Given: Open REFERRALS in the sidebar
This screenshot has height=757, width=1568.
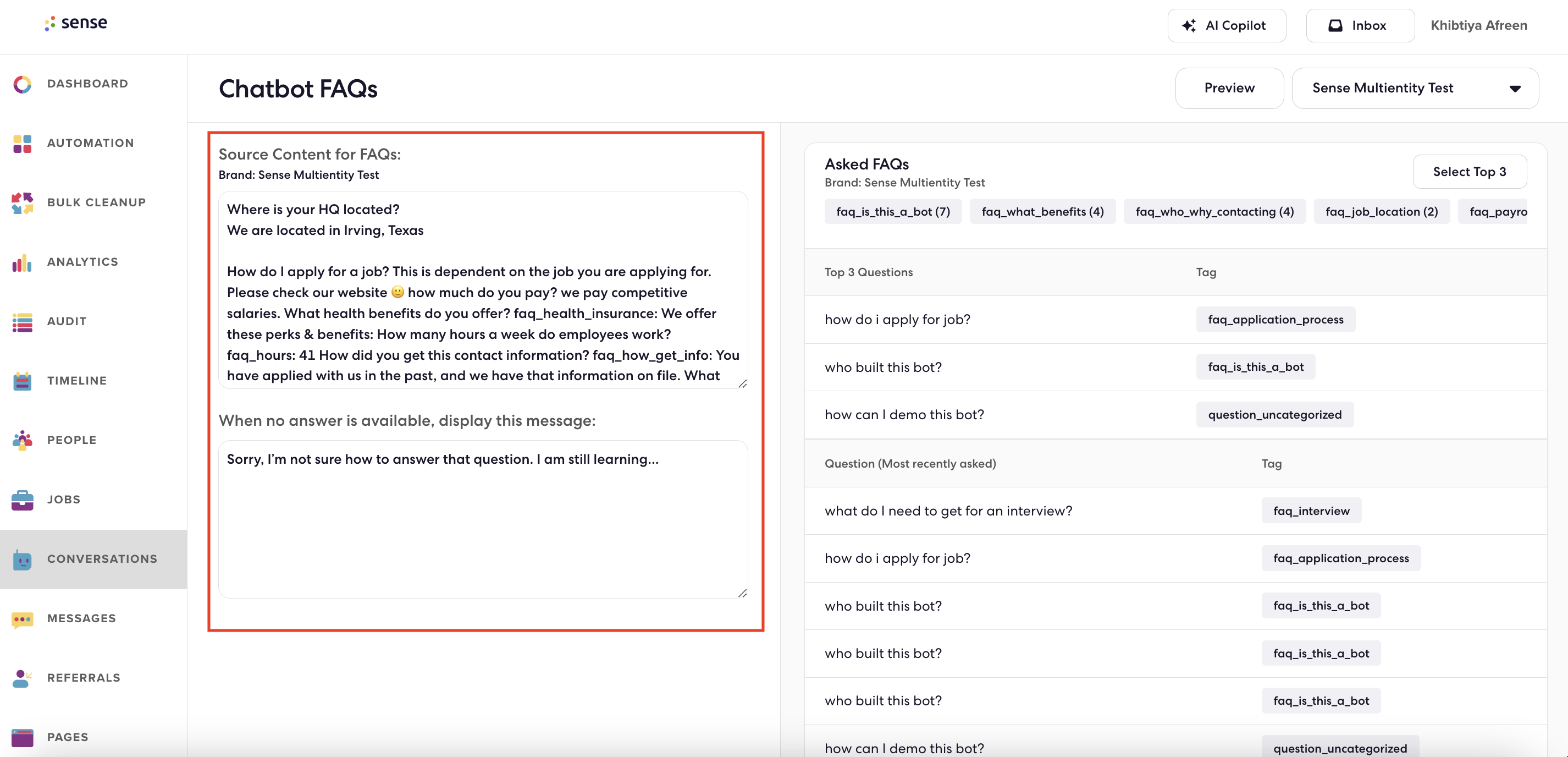Looking at the screenshot, I should [x=84, y=678].
